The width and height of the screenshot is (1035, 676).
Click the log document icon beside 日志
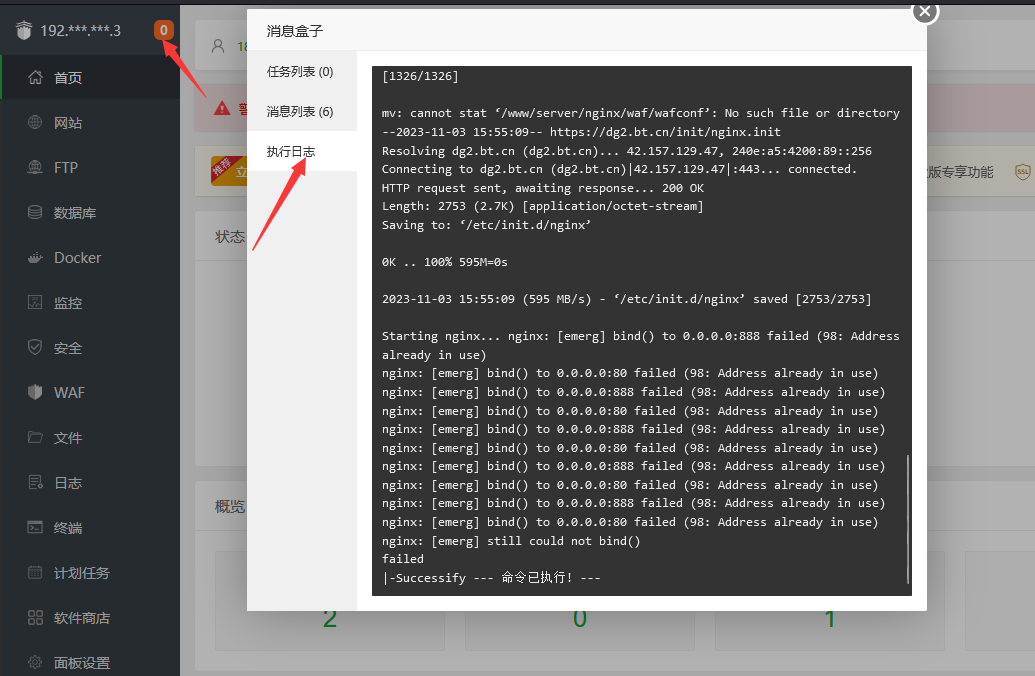[36, 483]
